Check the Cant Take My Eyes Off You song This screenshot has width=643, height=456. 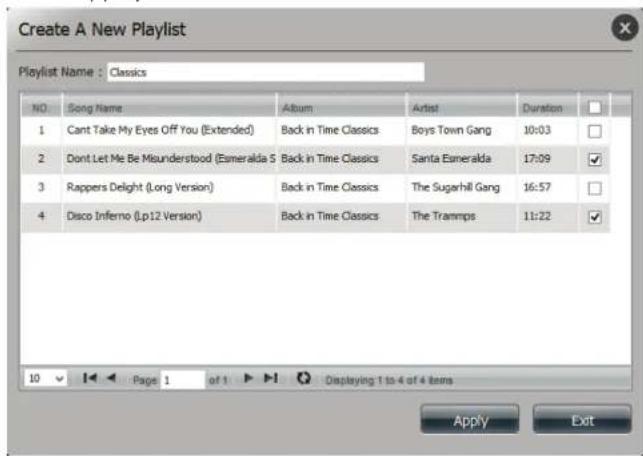[x=595, y=131]
